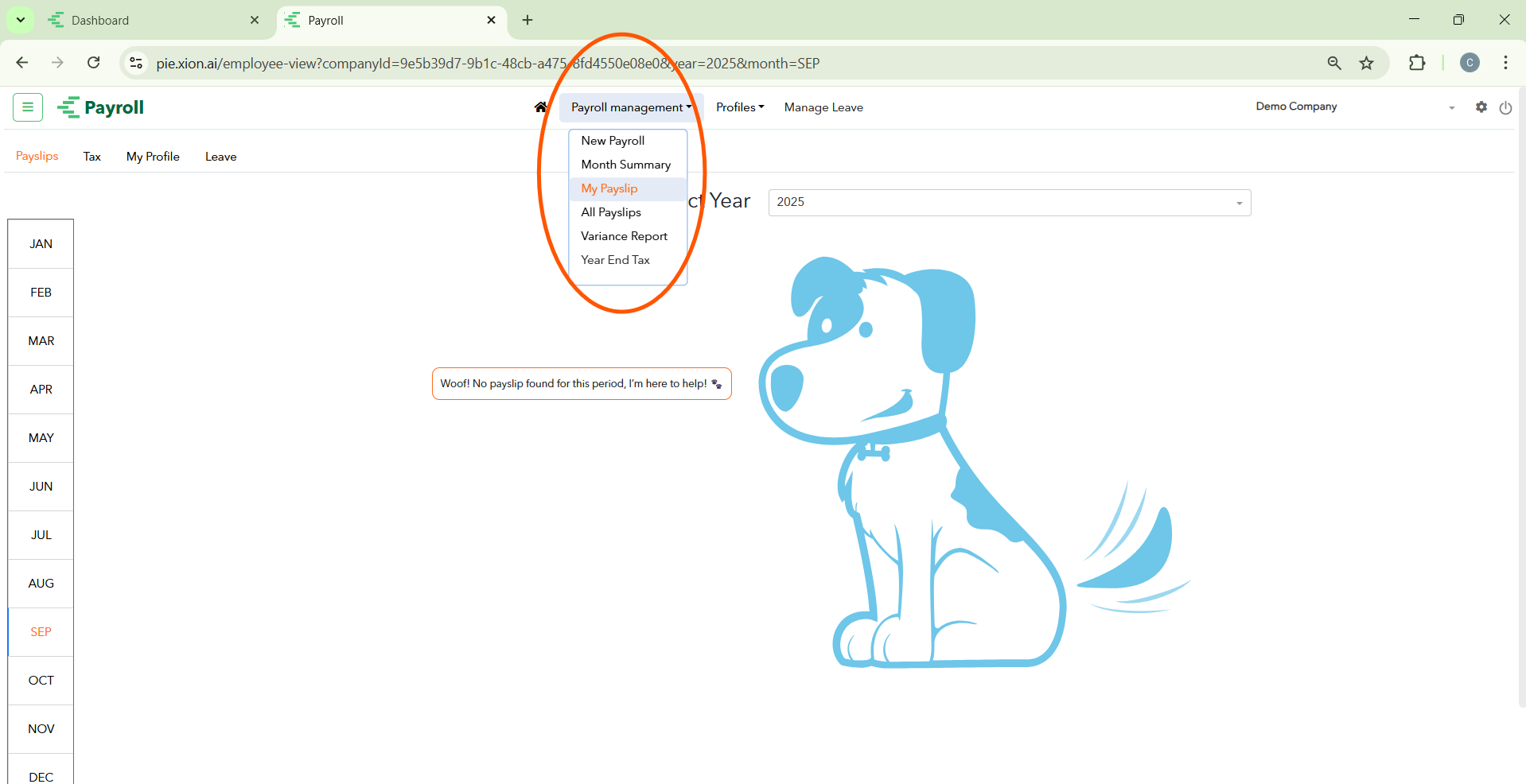Open the year 2025 select dropdown
Screen dimensions: 1526x784
pos(1009,203)
